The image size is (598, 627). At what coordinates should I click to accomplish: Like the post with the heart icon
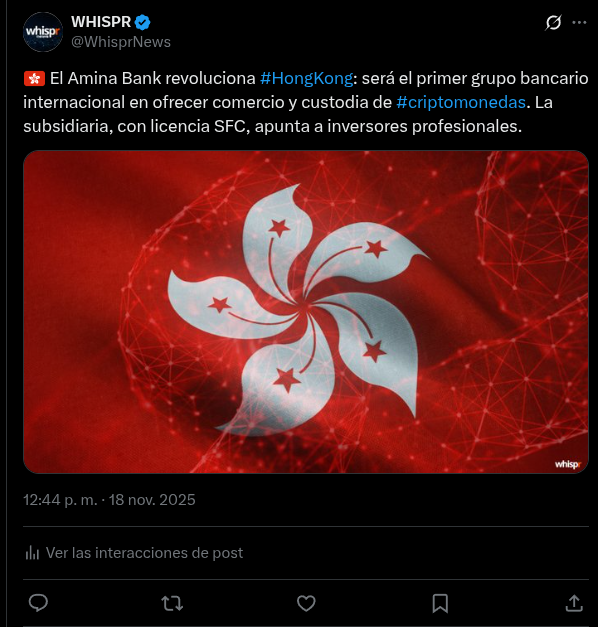click(306, 603)
